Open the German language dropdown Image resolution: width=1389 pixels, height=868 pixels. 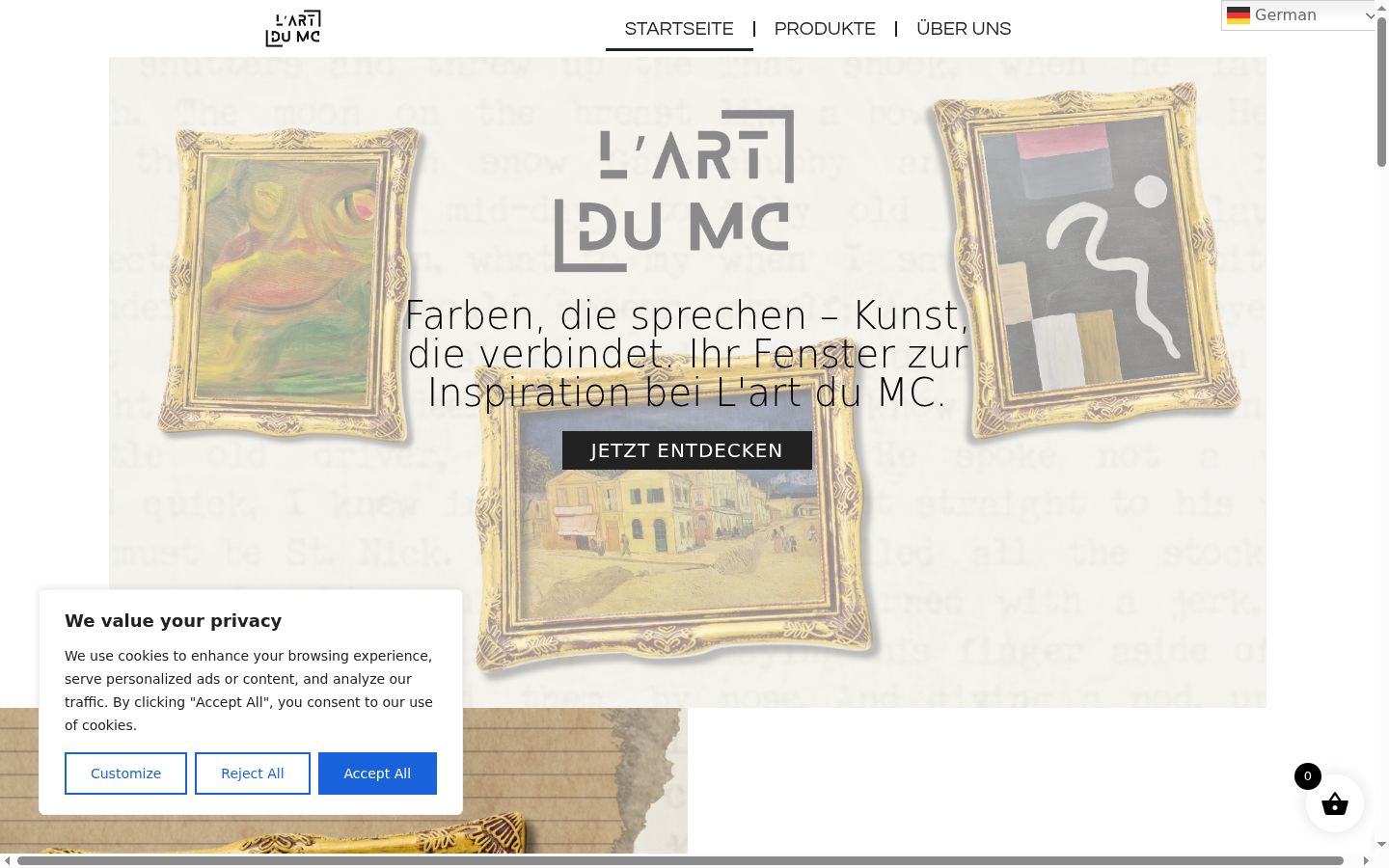point(1298,15)
